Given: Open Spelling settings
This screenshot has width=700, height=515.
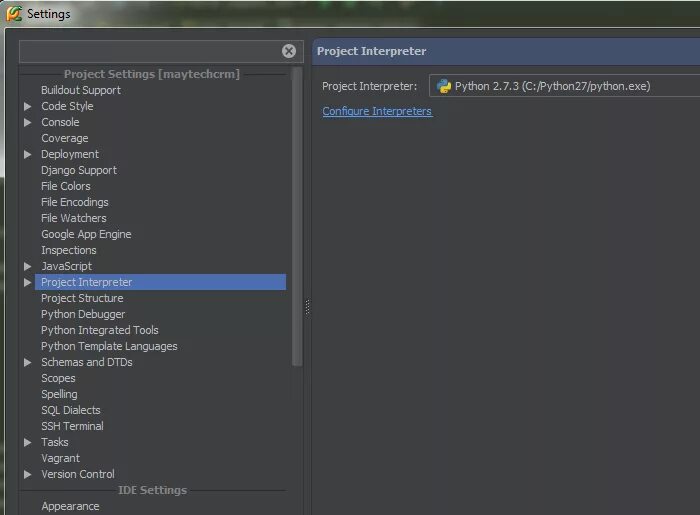Looking at the screenshot, I should (59, 395).
